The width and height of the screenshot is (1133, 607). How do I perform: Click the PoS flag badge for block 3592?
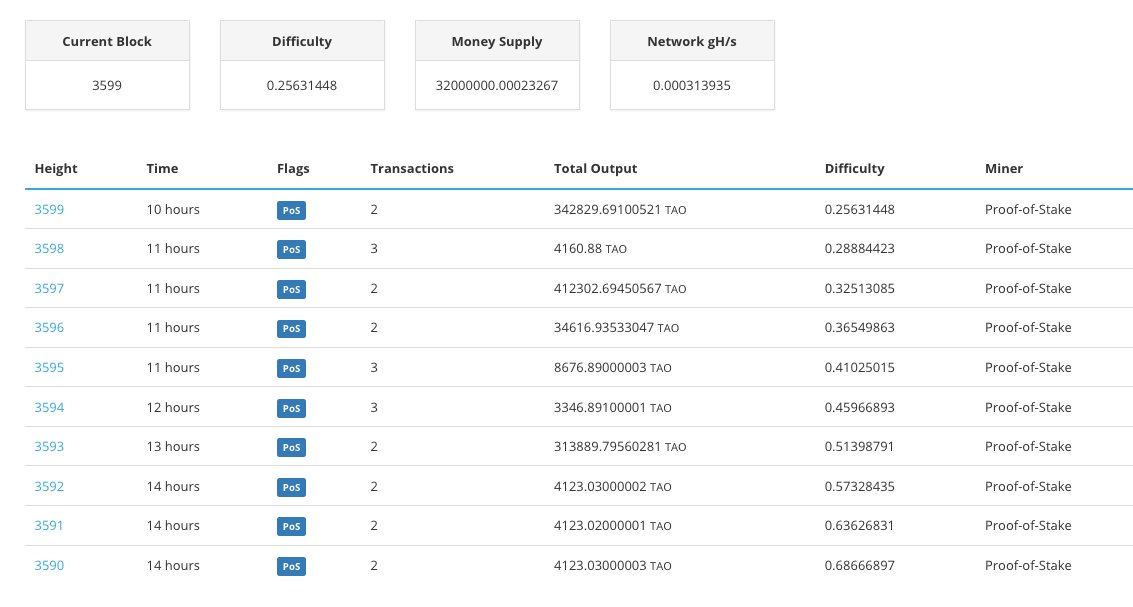point(291,487)
